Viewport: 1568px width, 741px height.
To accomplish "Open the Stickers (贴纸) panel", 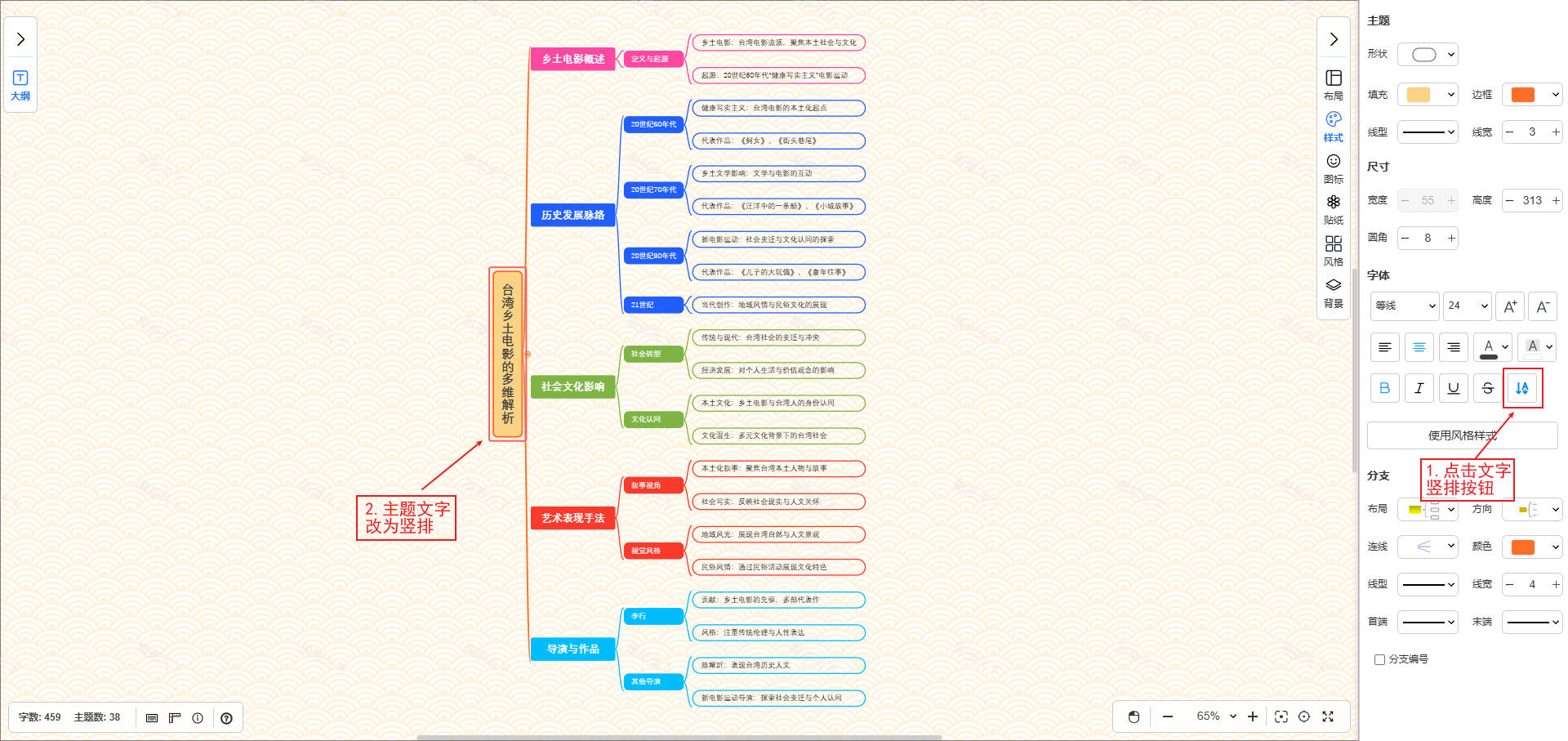I will [x=1333, y=209].
